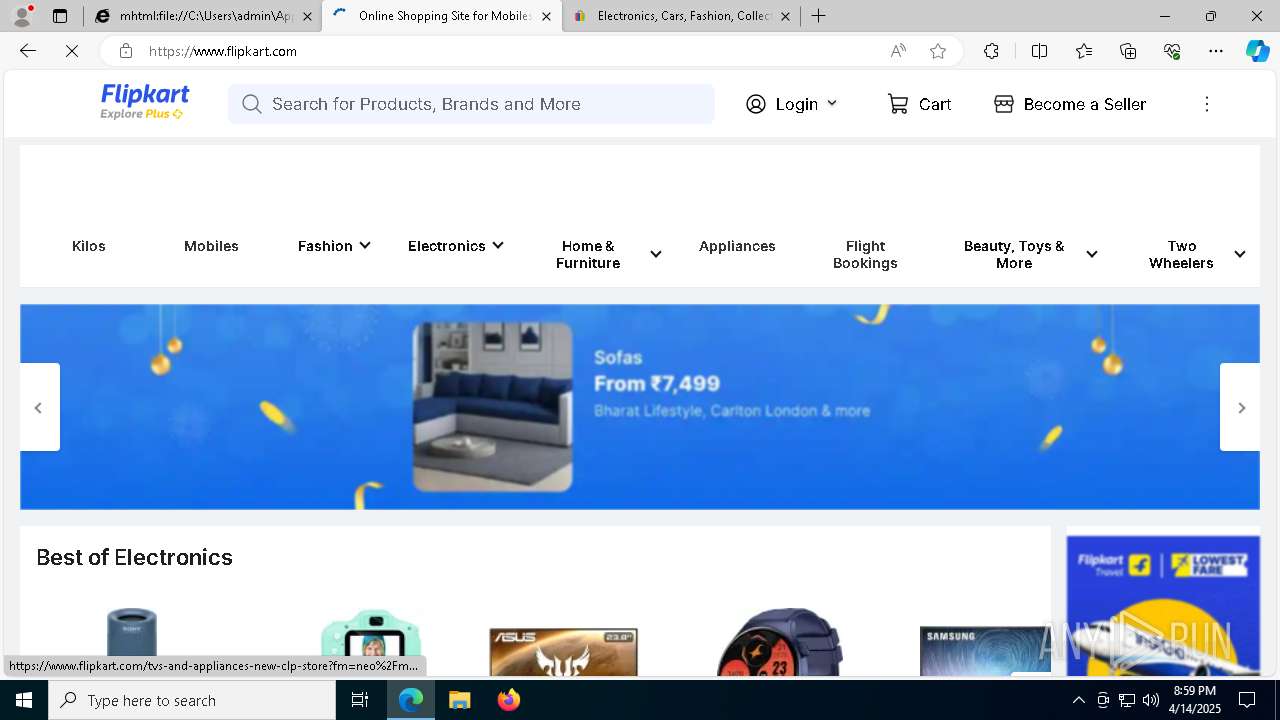Close the Electronics, Cars, Fashion tab
The width and height of the screenshot is (1280, 720).
785,16
